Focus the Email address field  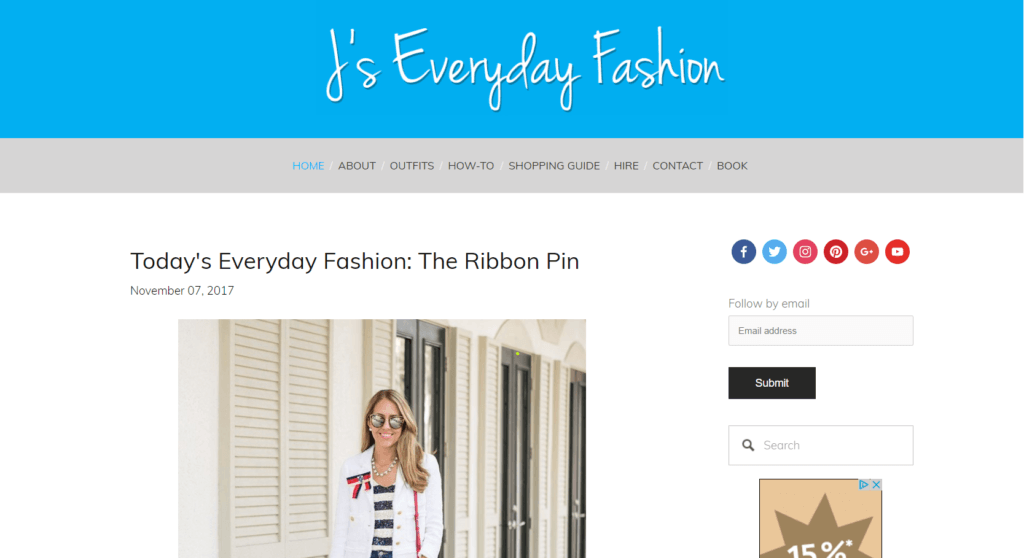(821, 331)
